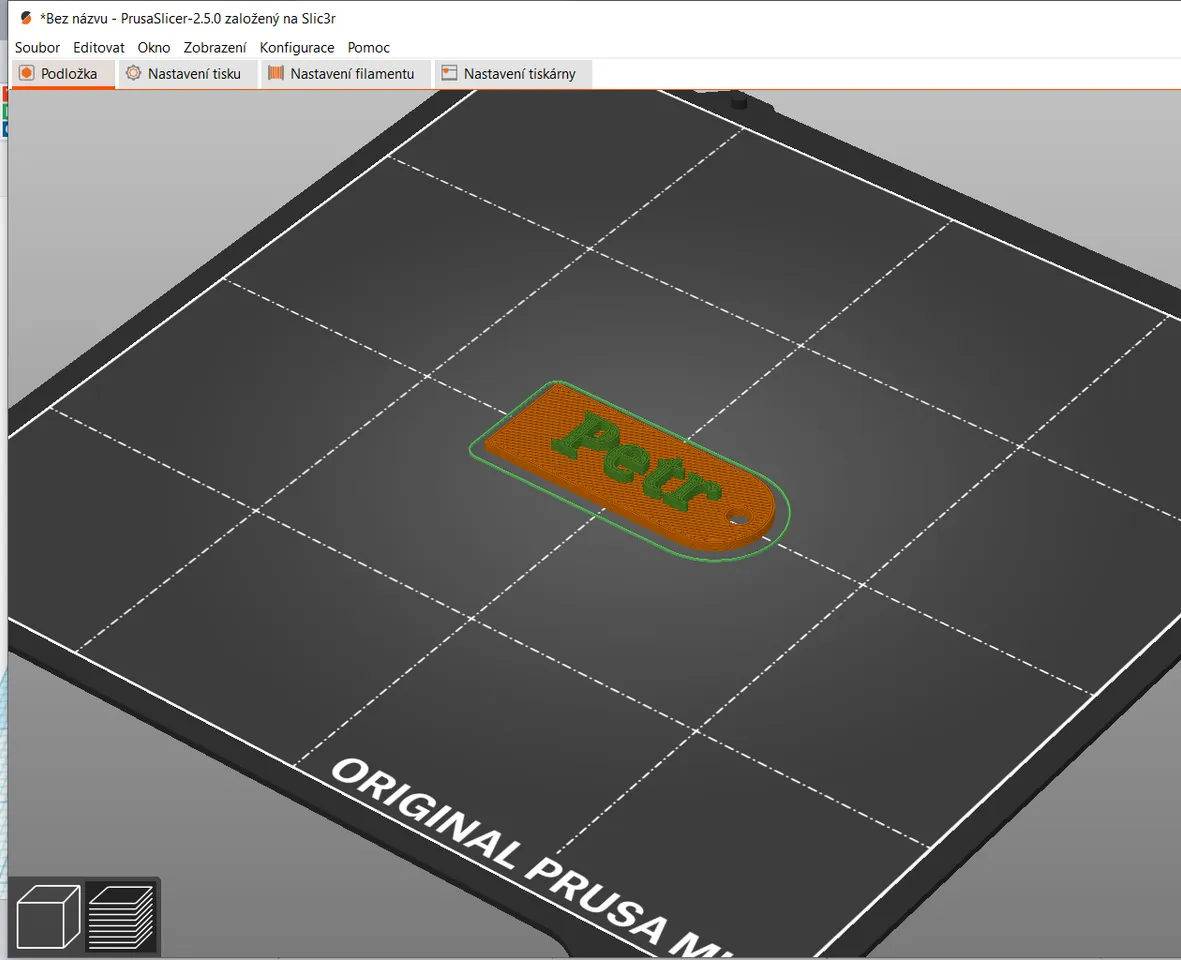The image size is (1181, 960).
Task: Switch to the sliced layers preview
Action: click(121, 916)
